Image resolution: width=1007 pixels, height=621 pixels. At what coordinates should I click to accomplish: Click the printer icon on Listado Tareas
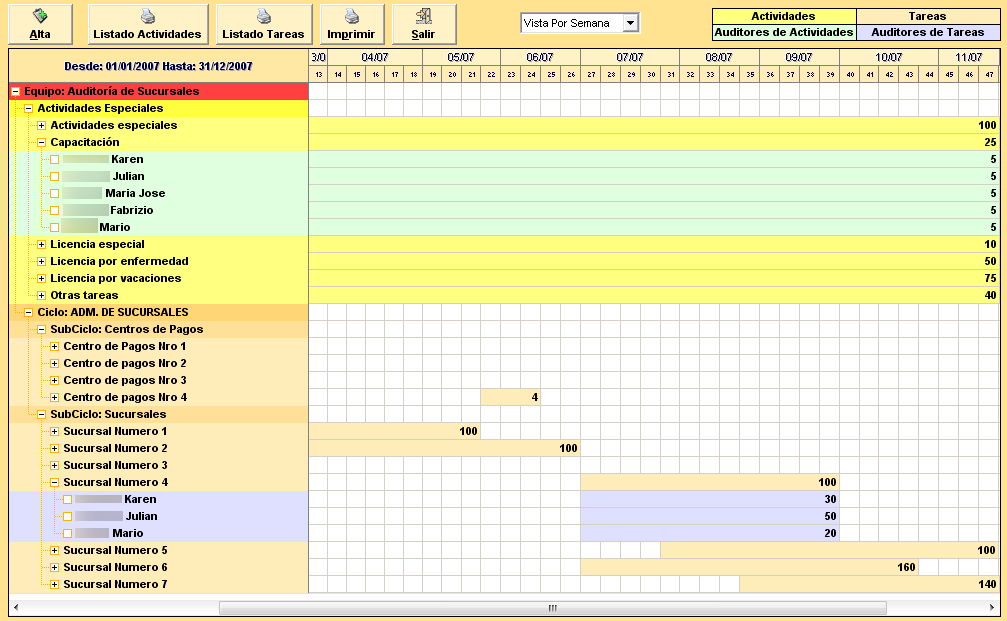[x=263, y=16]
